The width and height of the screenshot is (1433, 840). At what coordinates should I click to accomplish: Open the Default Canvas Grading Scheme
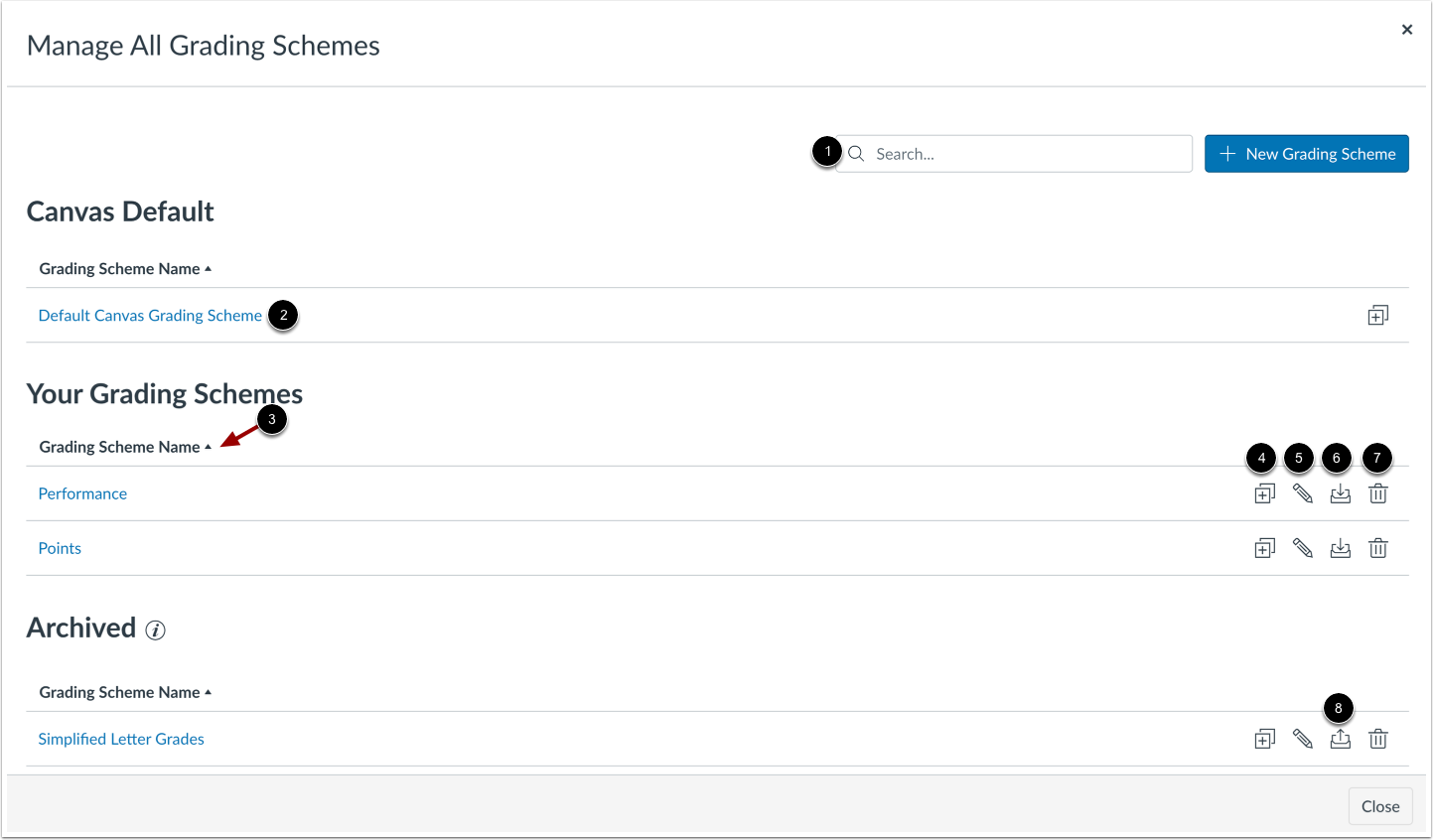(150, 315)
